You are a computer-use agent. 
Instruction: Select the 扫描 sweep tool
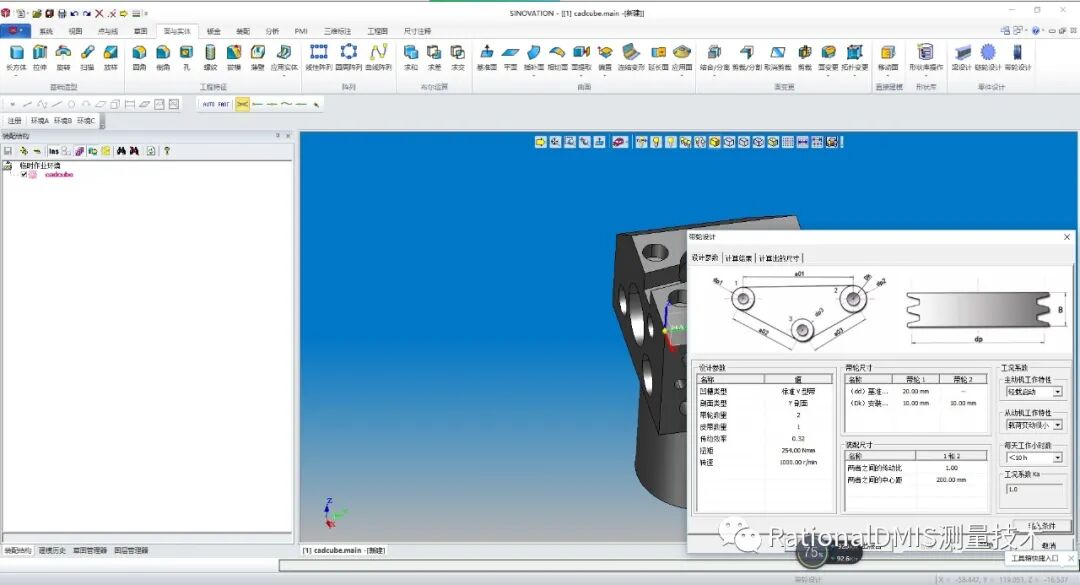[x=87, y=57]
